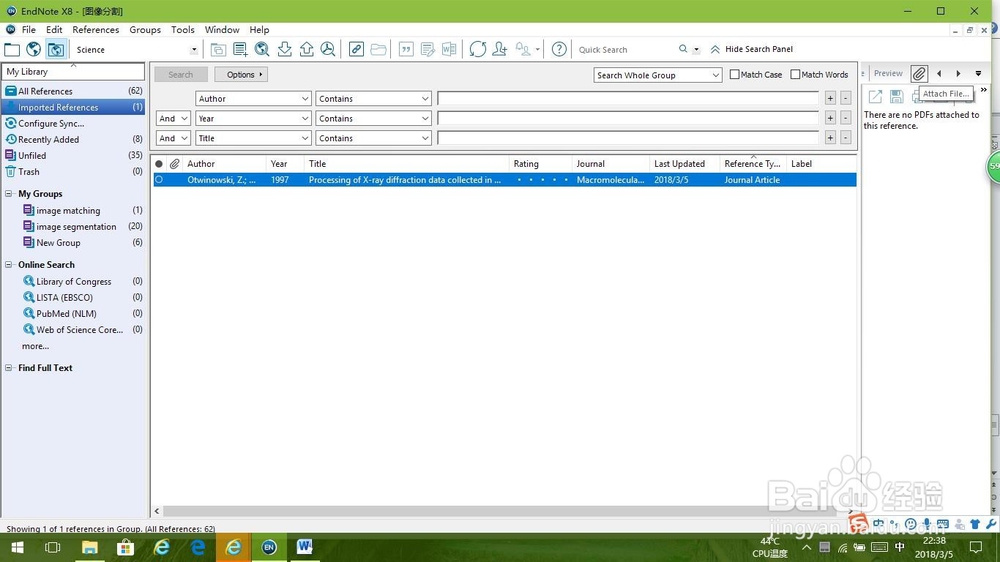Open the Window menu

(x=222, y=29)
